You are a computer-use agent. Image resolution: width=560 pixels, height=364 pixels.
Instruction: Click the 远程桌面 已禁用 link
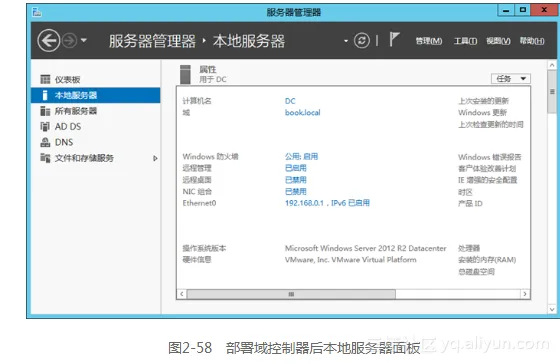296,180
